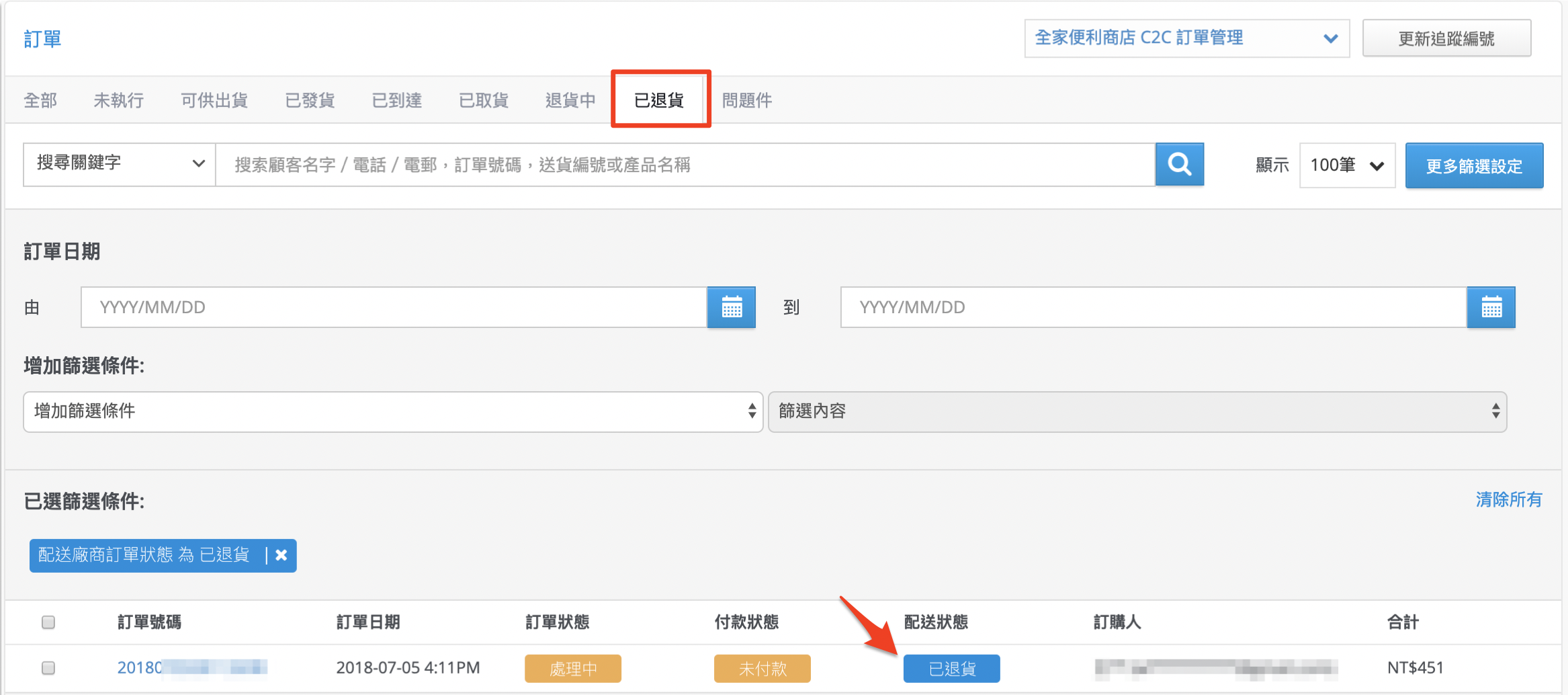Click the blue search magnifier button
This screenshot has height=695, width=1568.
point(1179,164)
